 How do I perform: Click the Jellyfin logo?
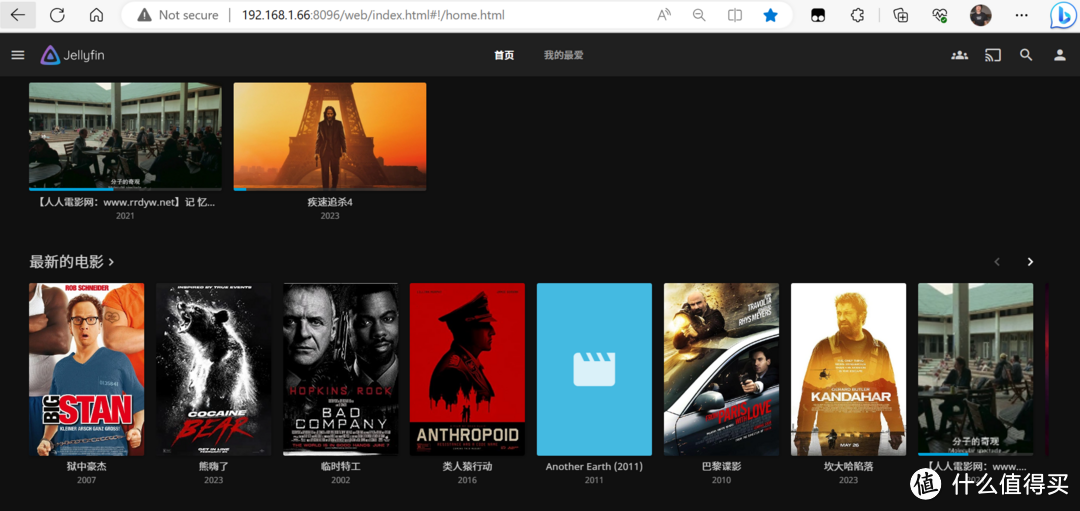72,55
